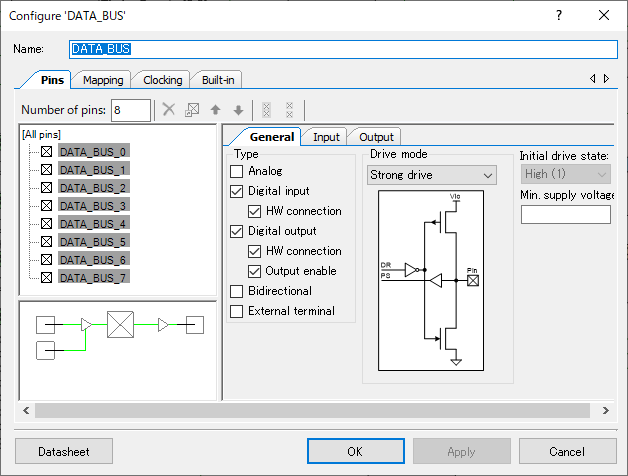Open the Drive mode Strong drive dropdown
Image resolution: width=628 pixels, height=476 pixels.
pos(432,175)
